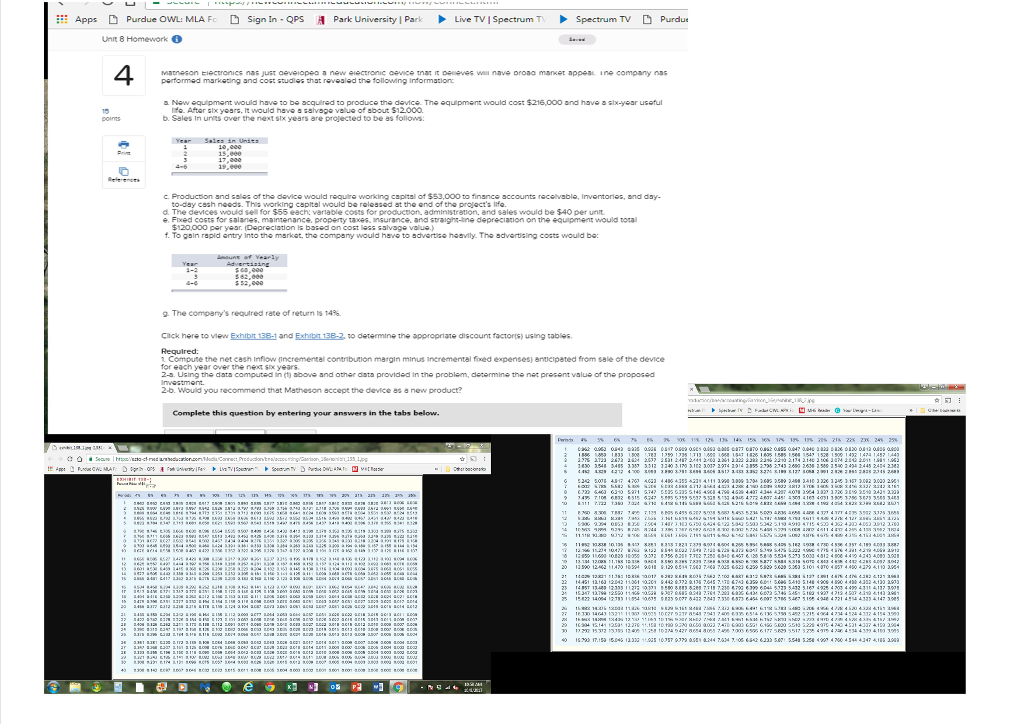Launch Chrome from the taskbar

[x=270, y=688]
